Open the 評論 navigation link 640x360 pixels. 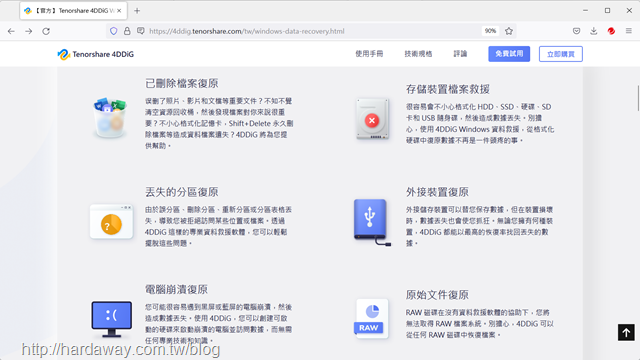(x=460, y=54)
